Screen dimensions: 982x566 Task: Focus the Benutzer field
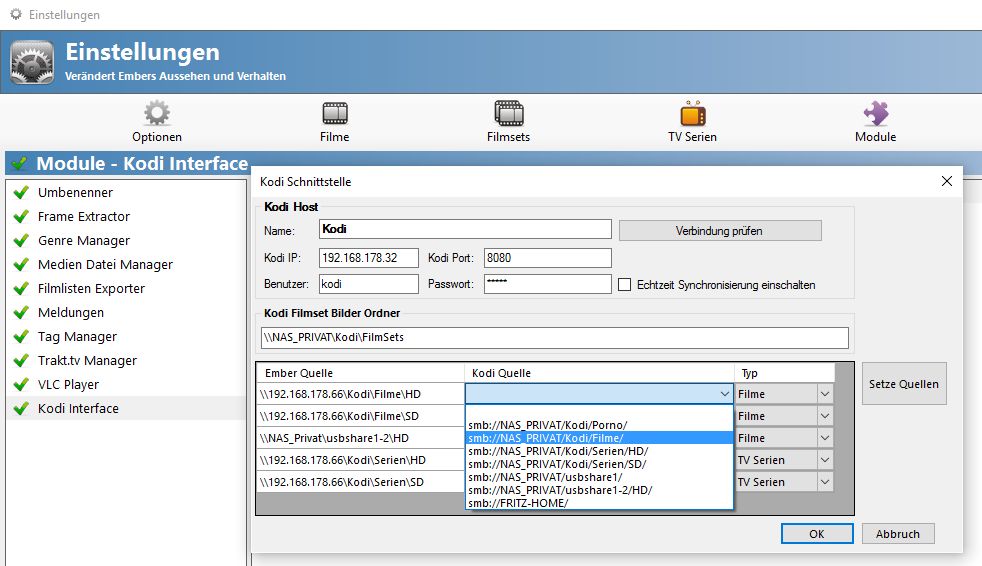(x=369, y=284)
